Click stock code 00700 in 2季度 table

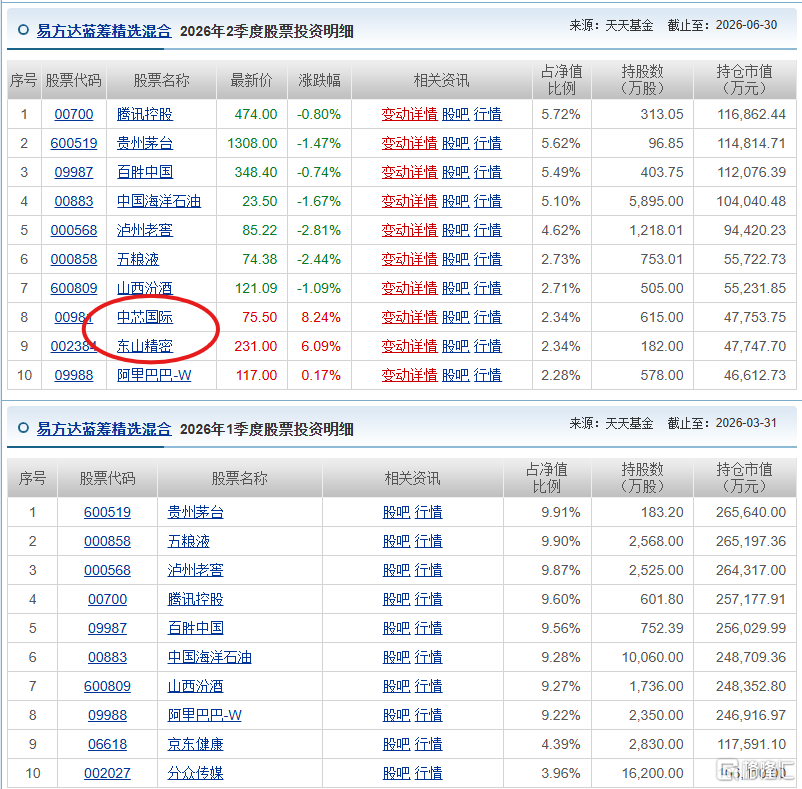[x=74, y=114]
